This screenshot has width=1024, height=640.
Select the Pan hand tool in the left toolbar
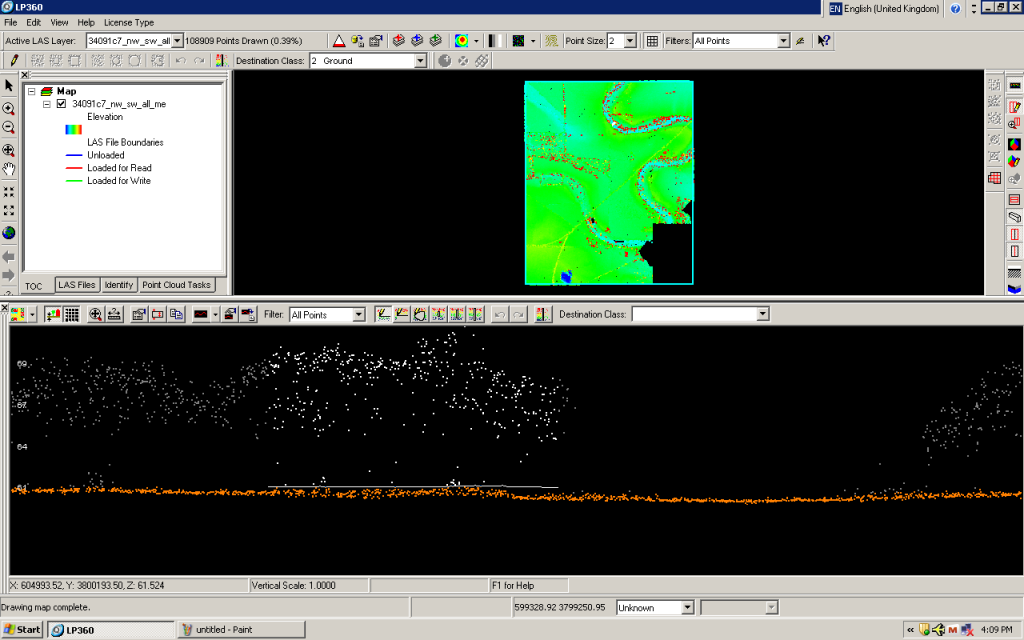[8, 169]
